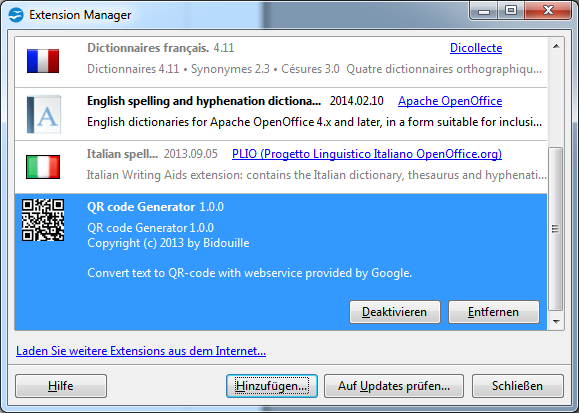
Task: Open Hilfe for the Extension Manager
Action: pos(61,386)
